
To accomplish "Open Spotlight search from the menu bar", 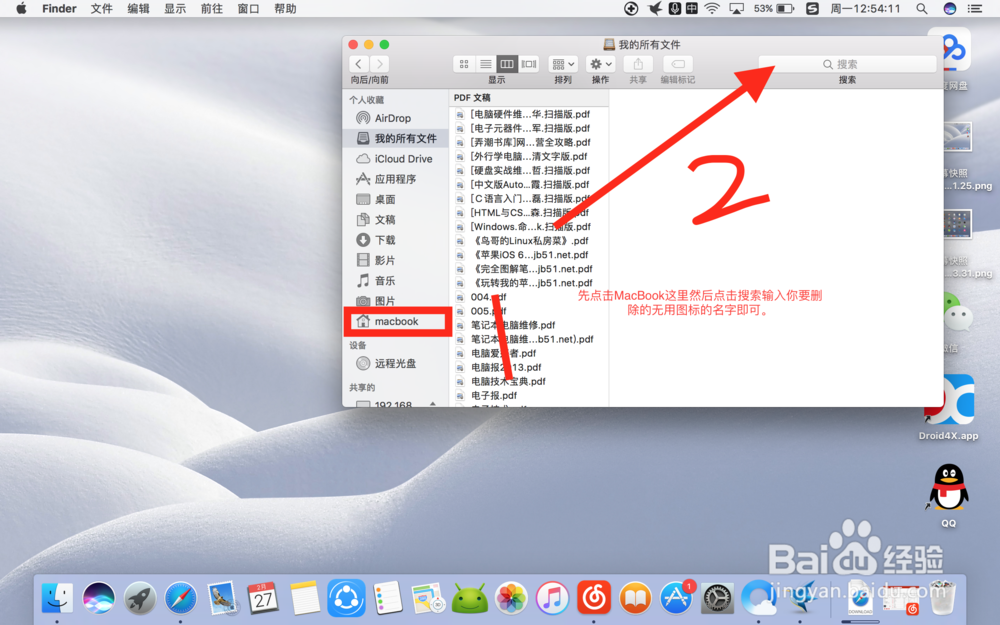I will coord(922,8).
